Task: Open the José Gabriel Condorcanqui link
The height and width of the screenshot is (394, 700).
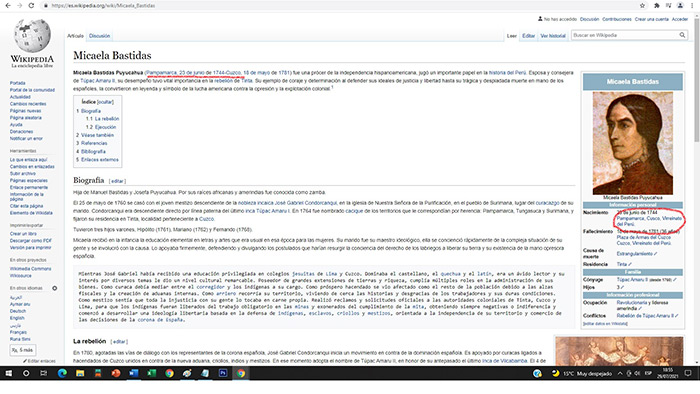Action: (x=306, y=203)
